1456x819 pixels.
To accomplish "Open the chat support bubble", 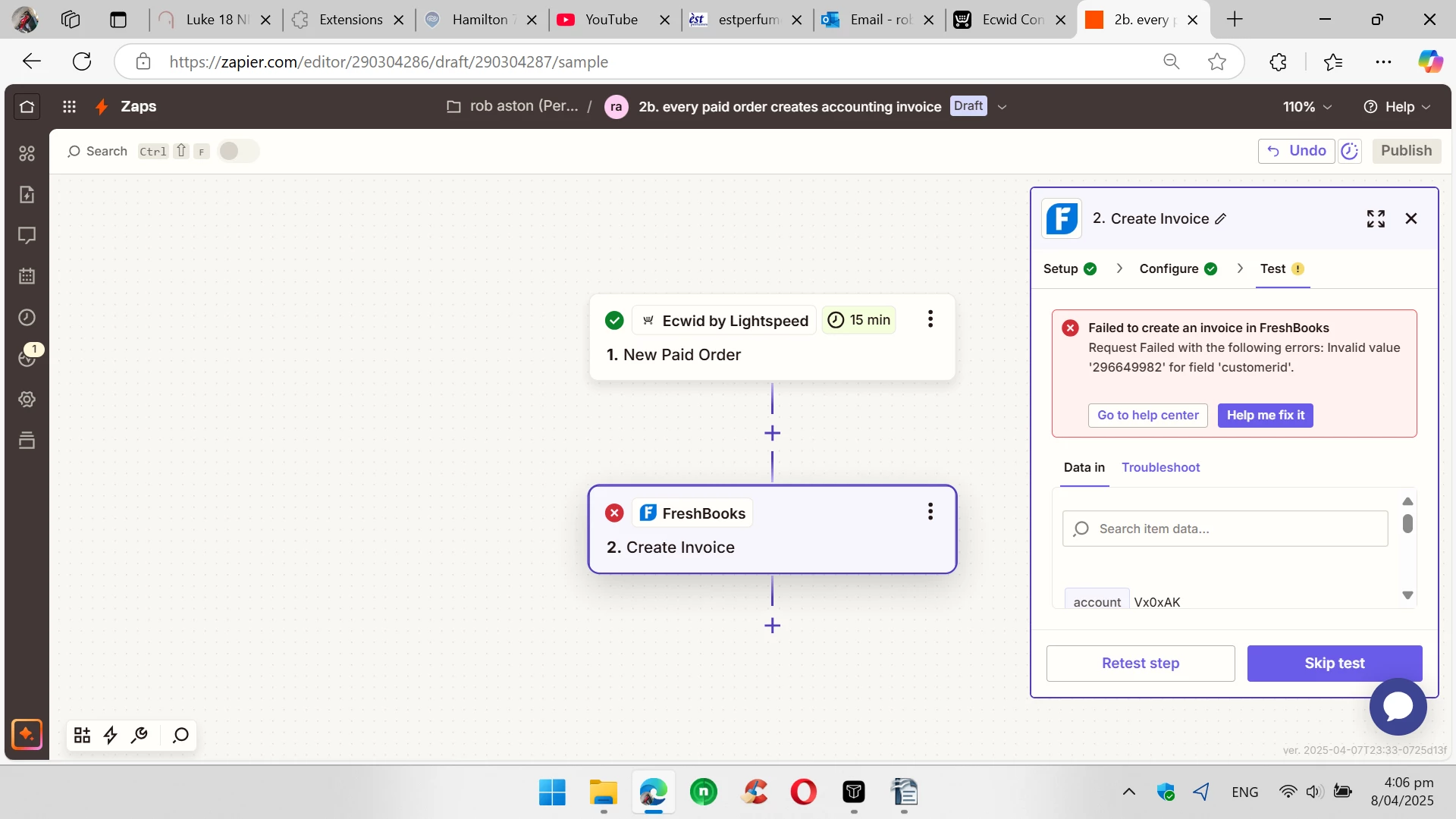I will (x=1397, y=707).
